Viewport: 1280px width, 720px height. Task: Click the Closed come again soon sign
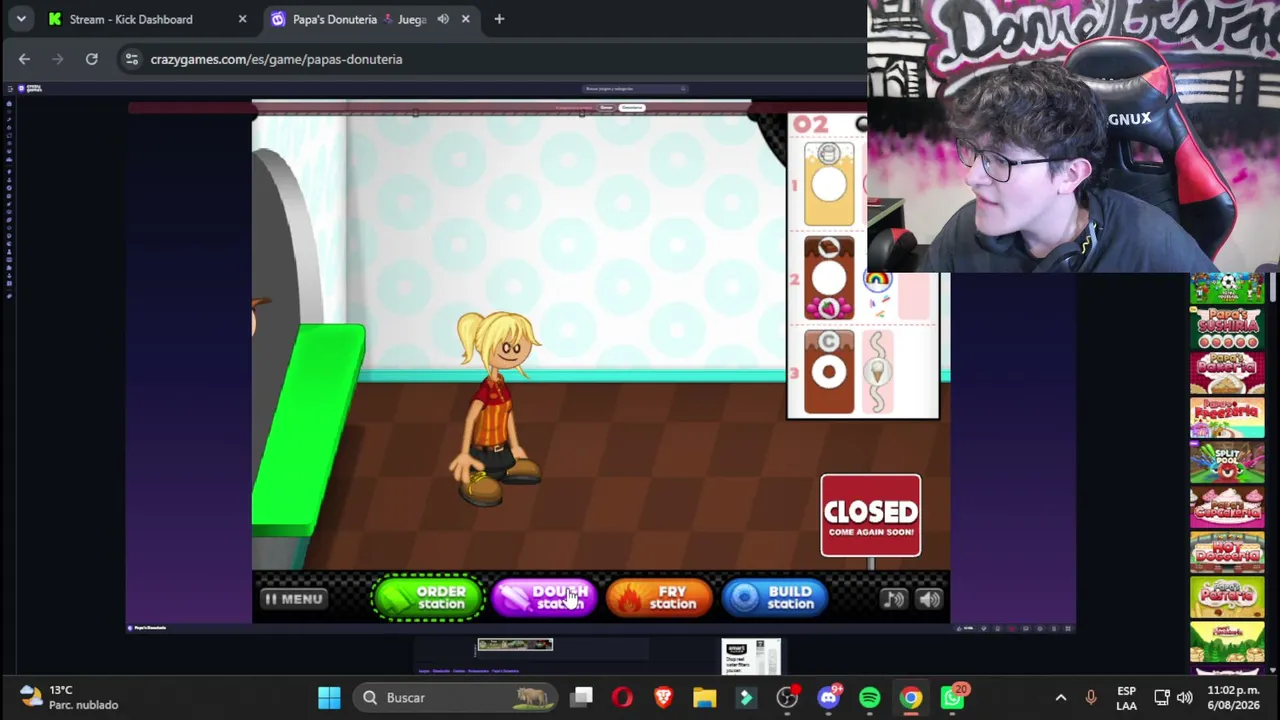click(871, 515)
